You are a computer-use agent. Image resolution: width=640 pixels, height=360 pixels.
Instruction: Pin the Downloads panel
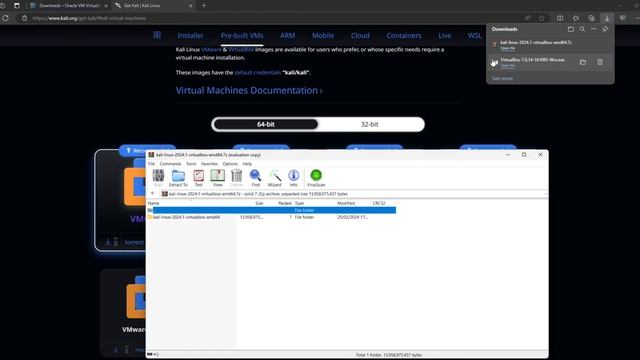[x=605, y=29]
